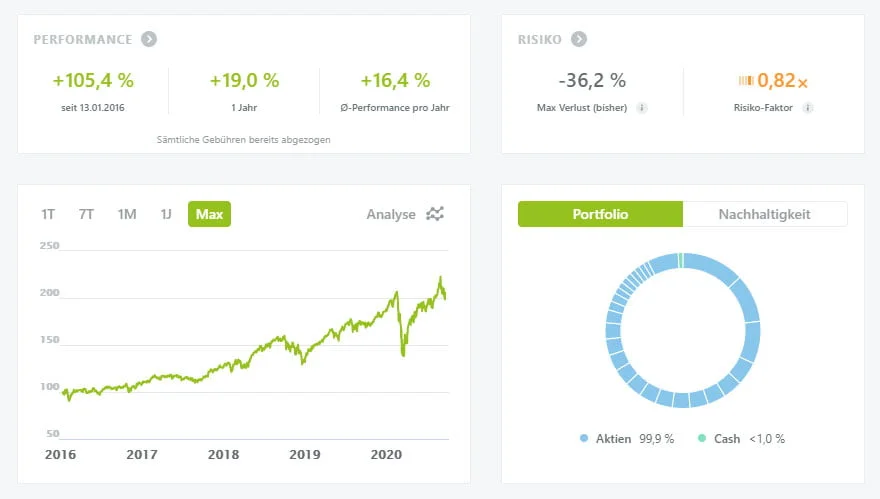Open Risiko details arrow icon
The image size is (880, 499).
[579, 40]
